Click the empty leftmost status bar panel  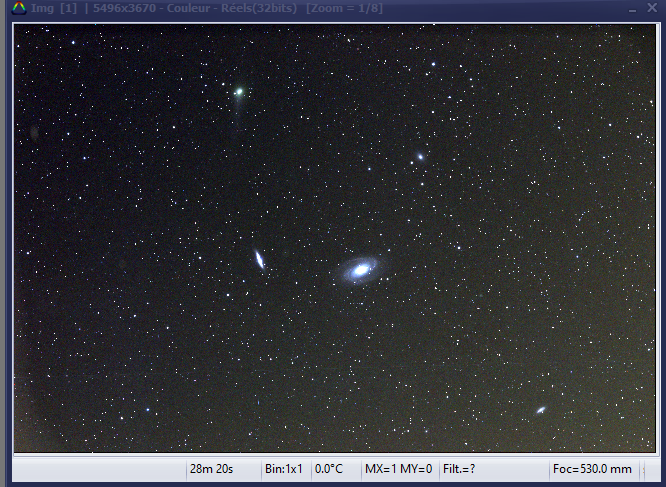[100, 469]
